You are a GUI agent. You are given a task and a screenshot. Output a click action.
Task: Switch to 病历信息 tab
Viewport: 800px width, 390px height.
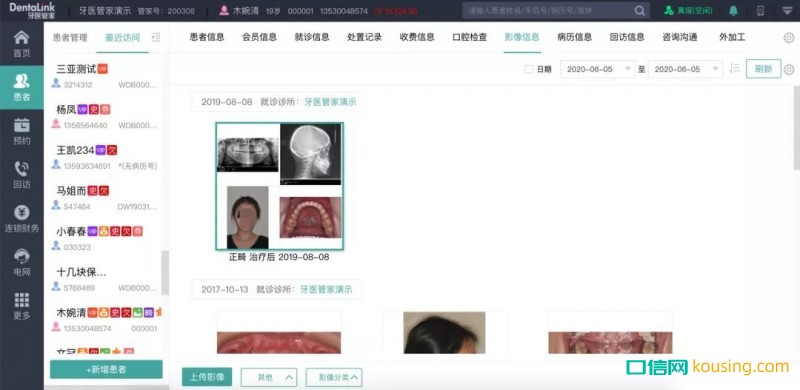(x=574, y=37)
